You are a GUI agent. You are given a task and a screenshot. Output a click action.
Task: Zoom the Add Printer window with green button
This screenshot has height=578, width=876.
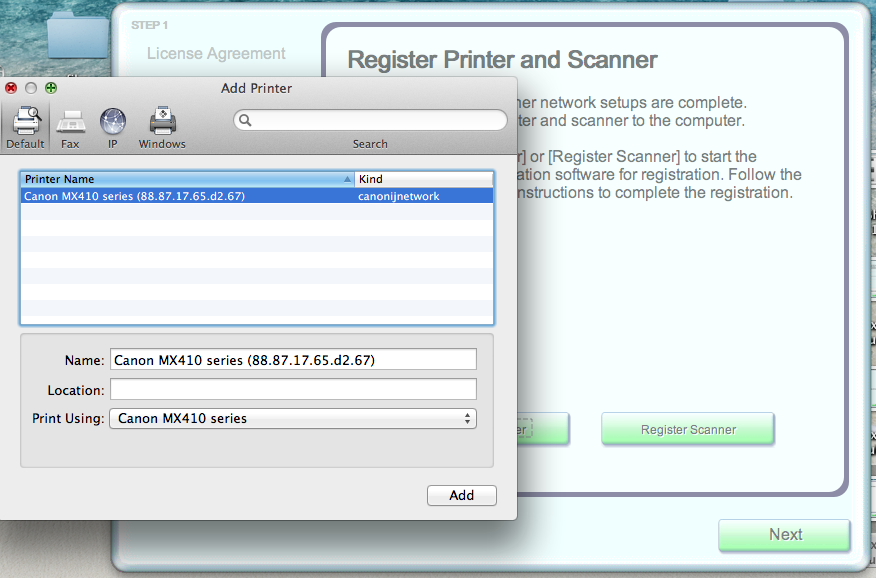pyautogui.click(x=51, y=88)
